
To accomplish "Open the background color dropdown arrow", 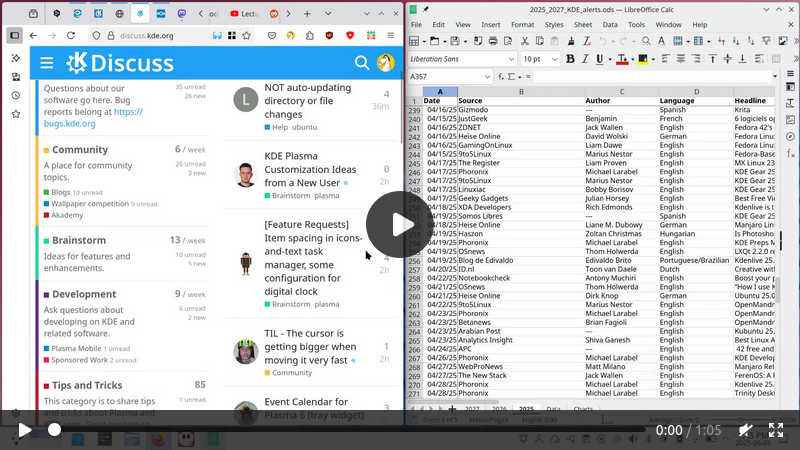I will pos(653,60).
